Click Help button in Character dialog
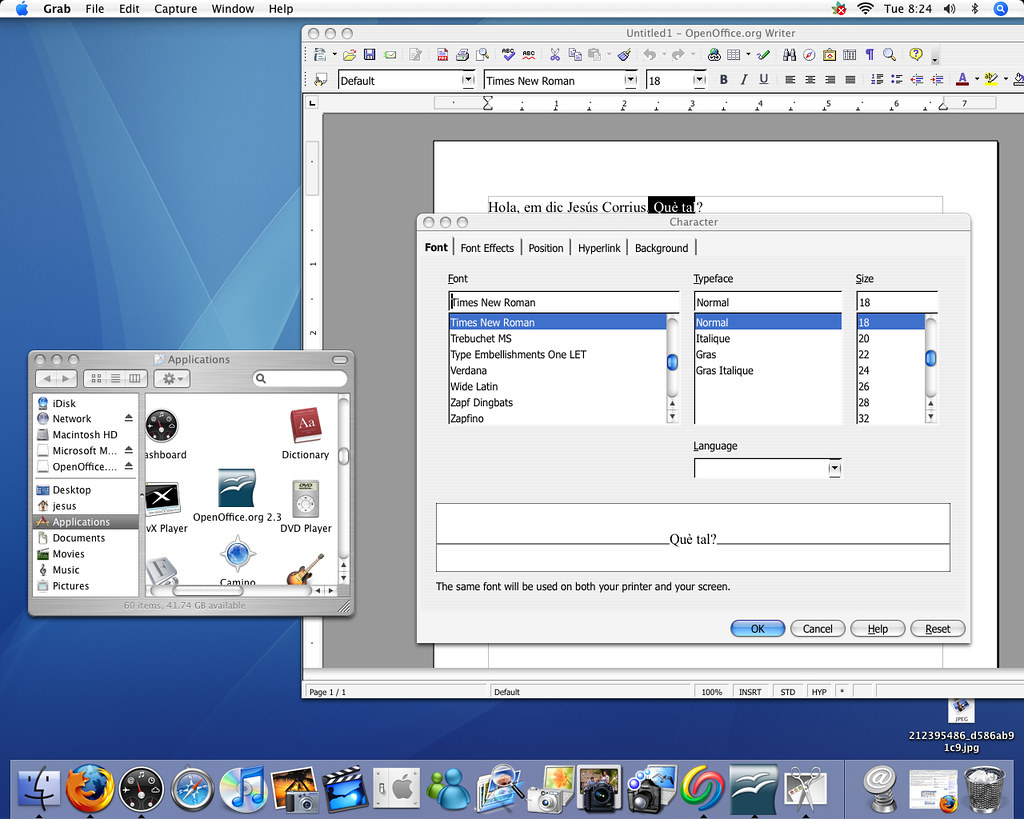The width and height of the screenshot is (1024, 819). click(878, 629)
